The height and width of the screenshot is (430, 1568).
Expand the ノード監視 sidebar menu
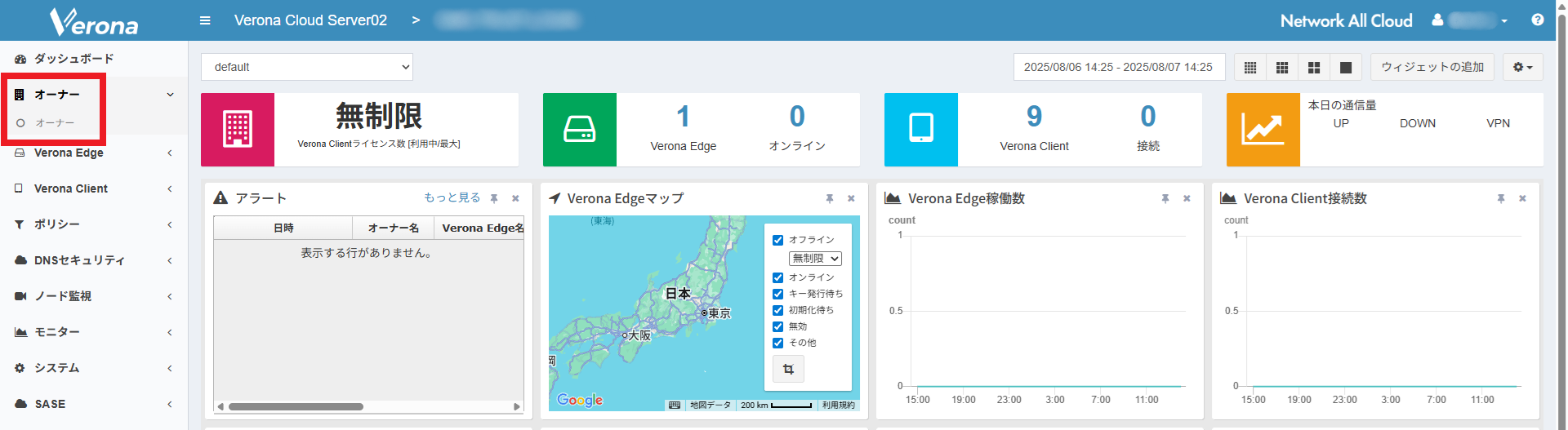coord(94,296)
